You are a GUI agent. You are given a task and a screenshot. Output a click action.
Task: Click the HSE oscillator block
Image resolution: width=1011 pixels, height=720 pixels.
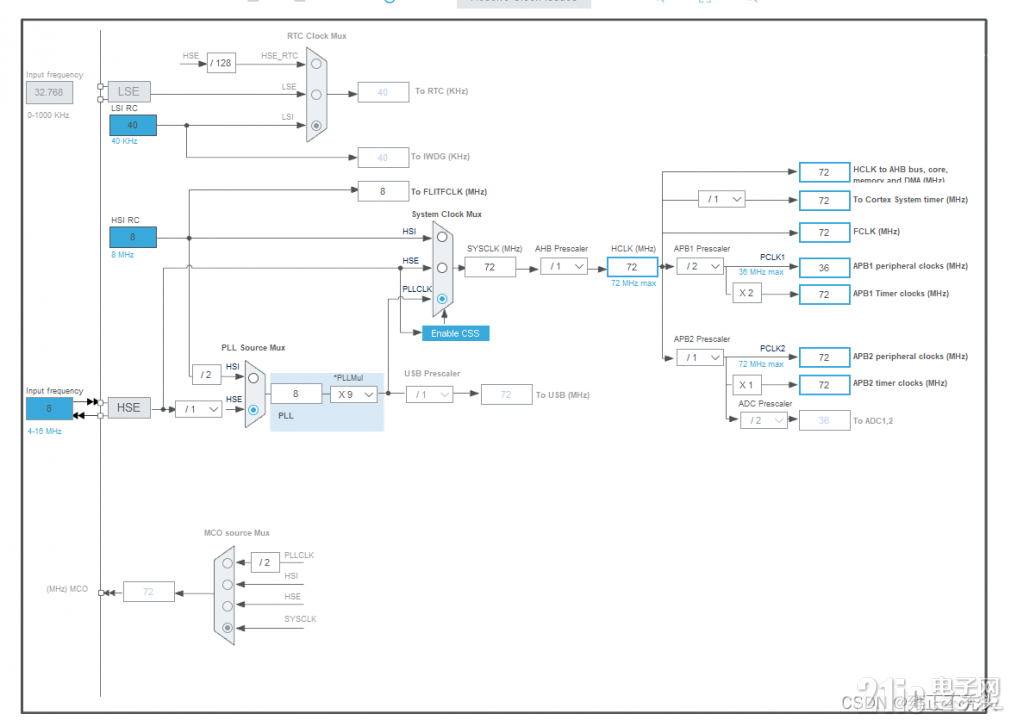(x=129, y=407)
